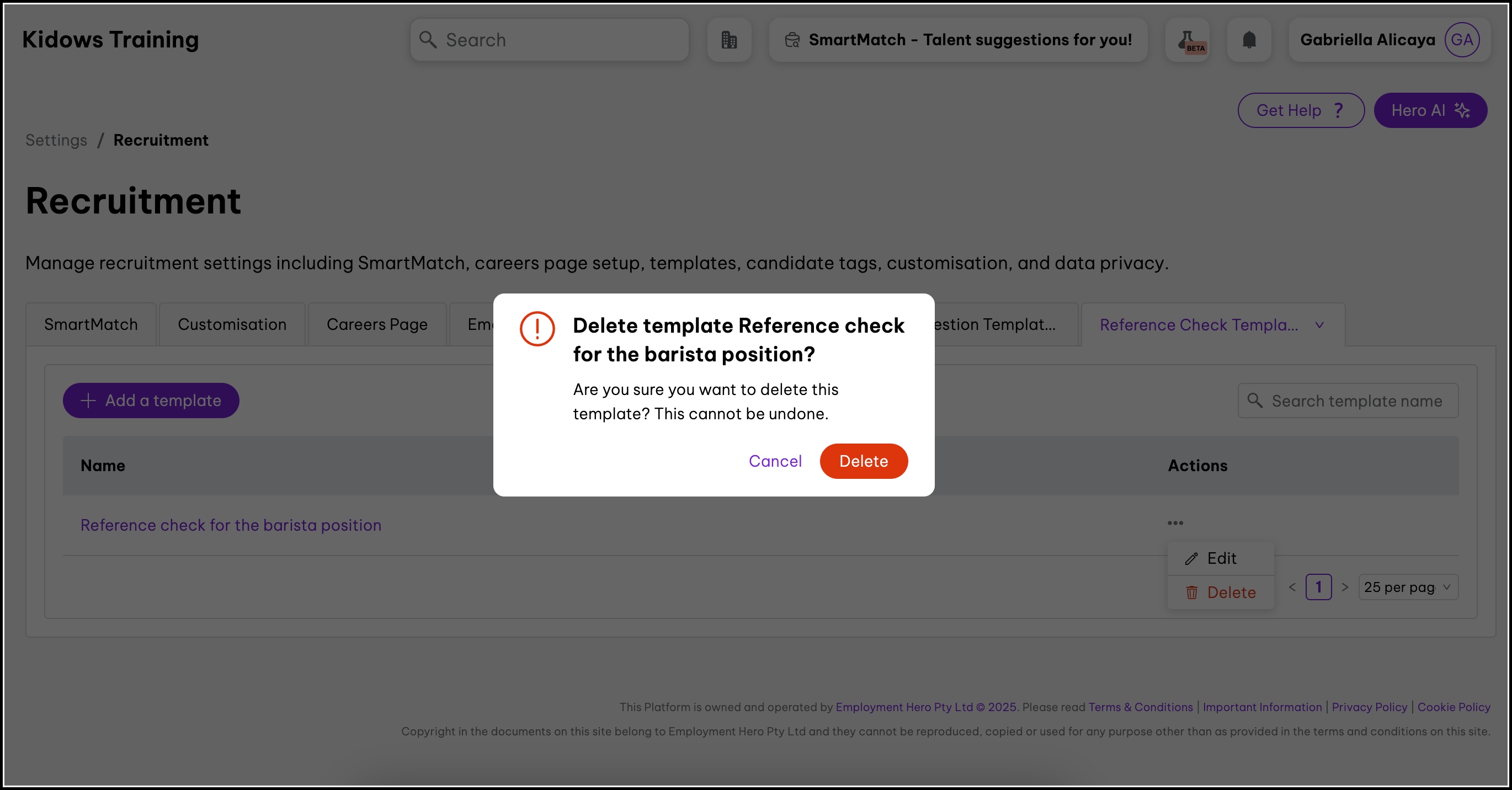The height and width of the screenshot is (790, 1512).
Task: Click the magnifier icon in the top search
Action: point(428,40)
